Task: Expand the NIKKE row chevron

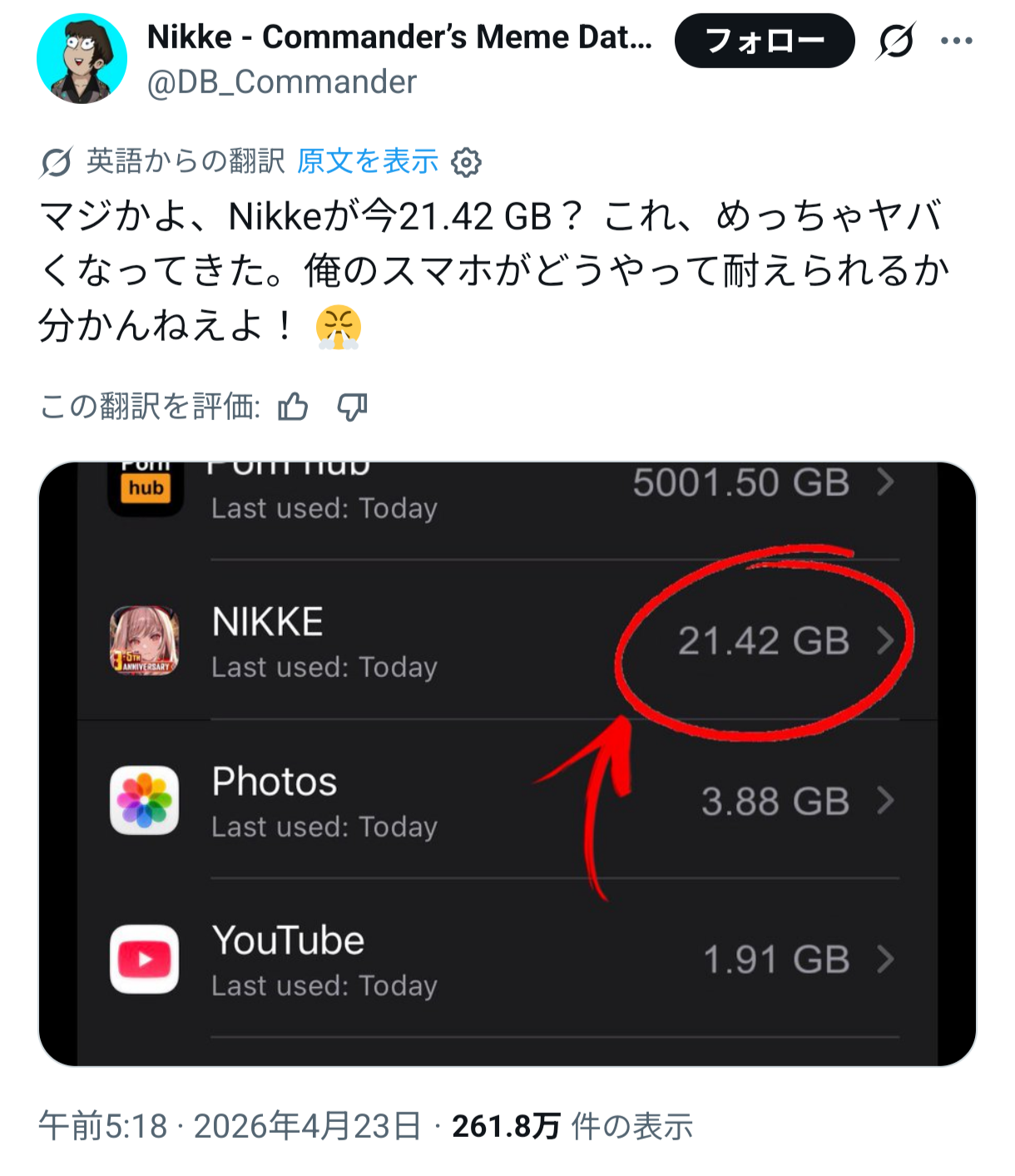Action: pos(885,640)
